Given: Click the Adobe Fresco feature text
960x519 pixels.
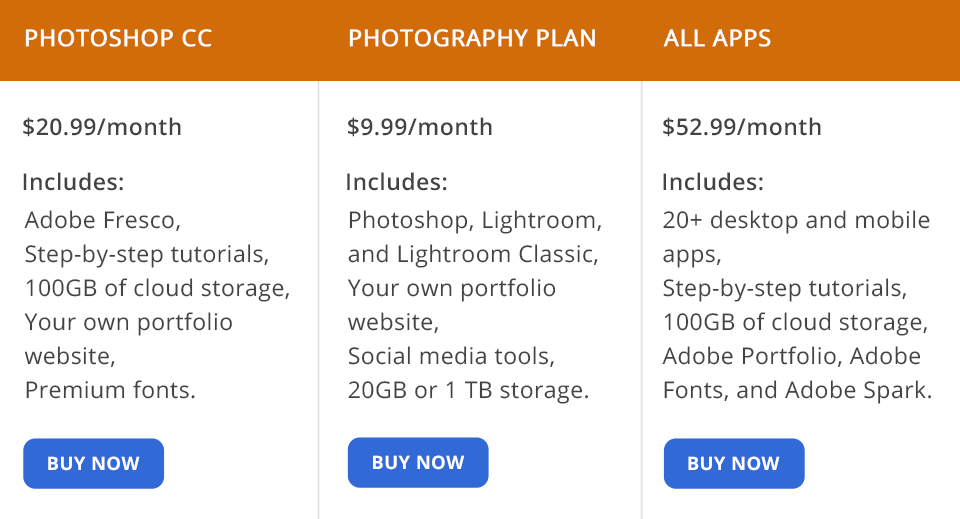Looking at the screenshot, I should pyautogui.click(x=103, y=220).
